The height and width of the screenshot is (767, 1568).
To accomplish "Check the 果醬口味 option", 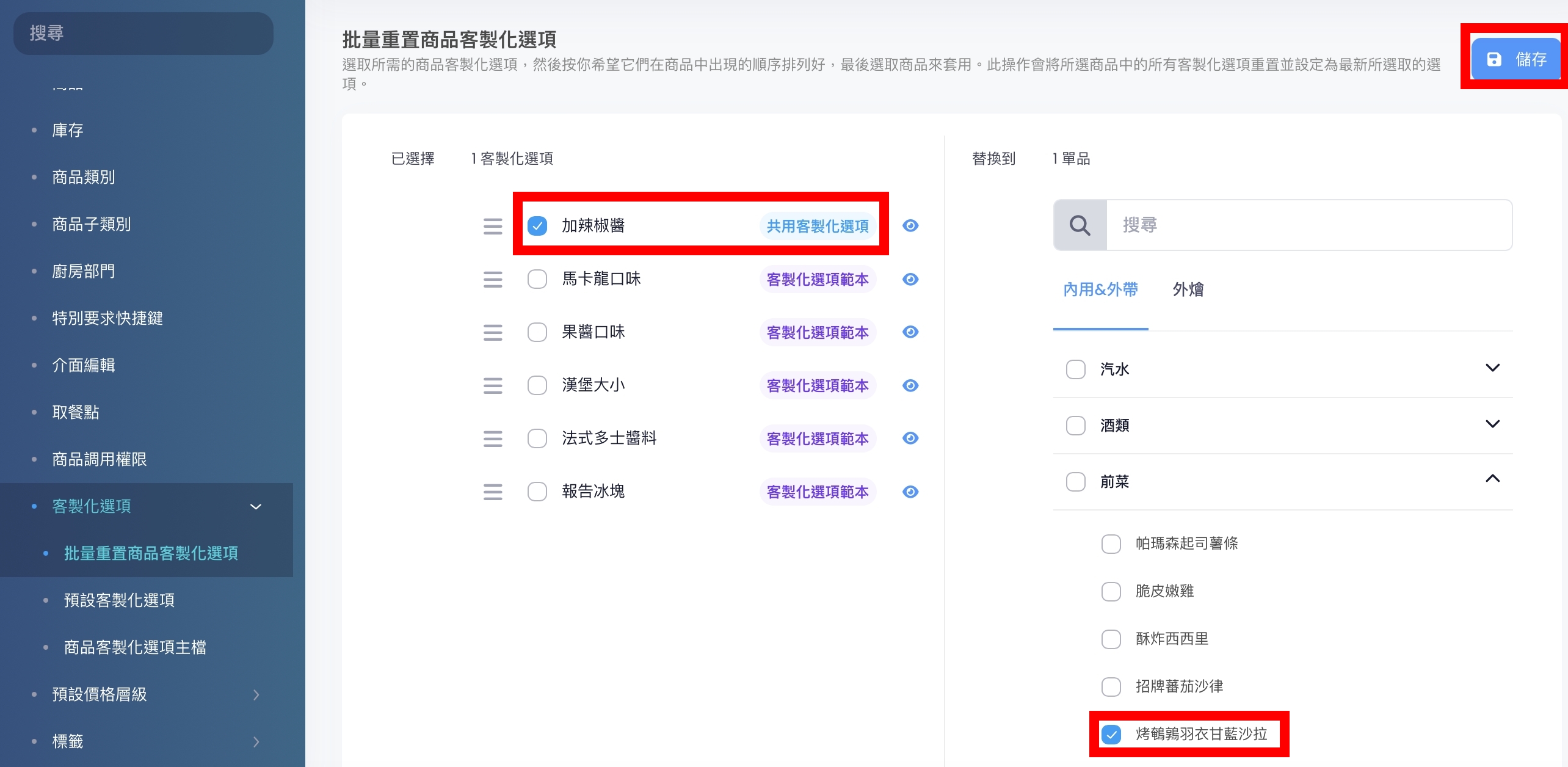I will point(537,332).
